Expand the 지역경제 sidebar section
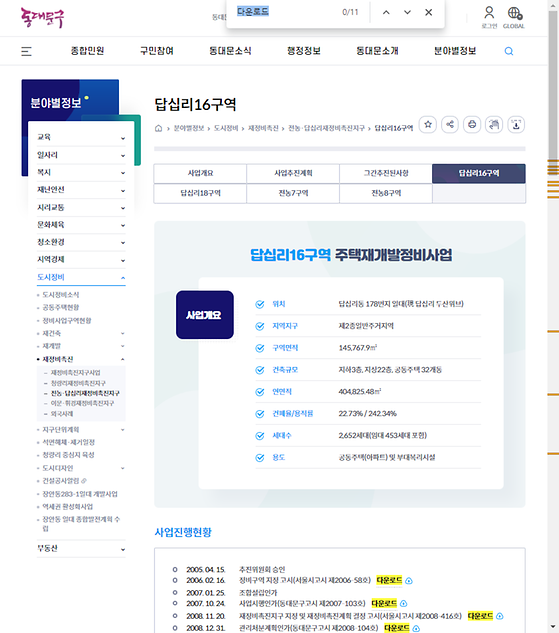The width and height of the screenshot is (559, 633). [x=81, y=260]
